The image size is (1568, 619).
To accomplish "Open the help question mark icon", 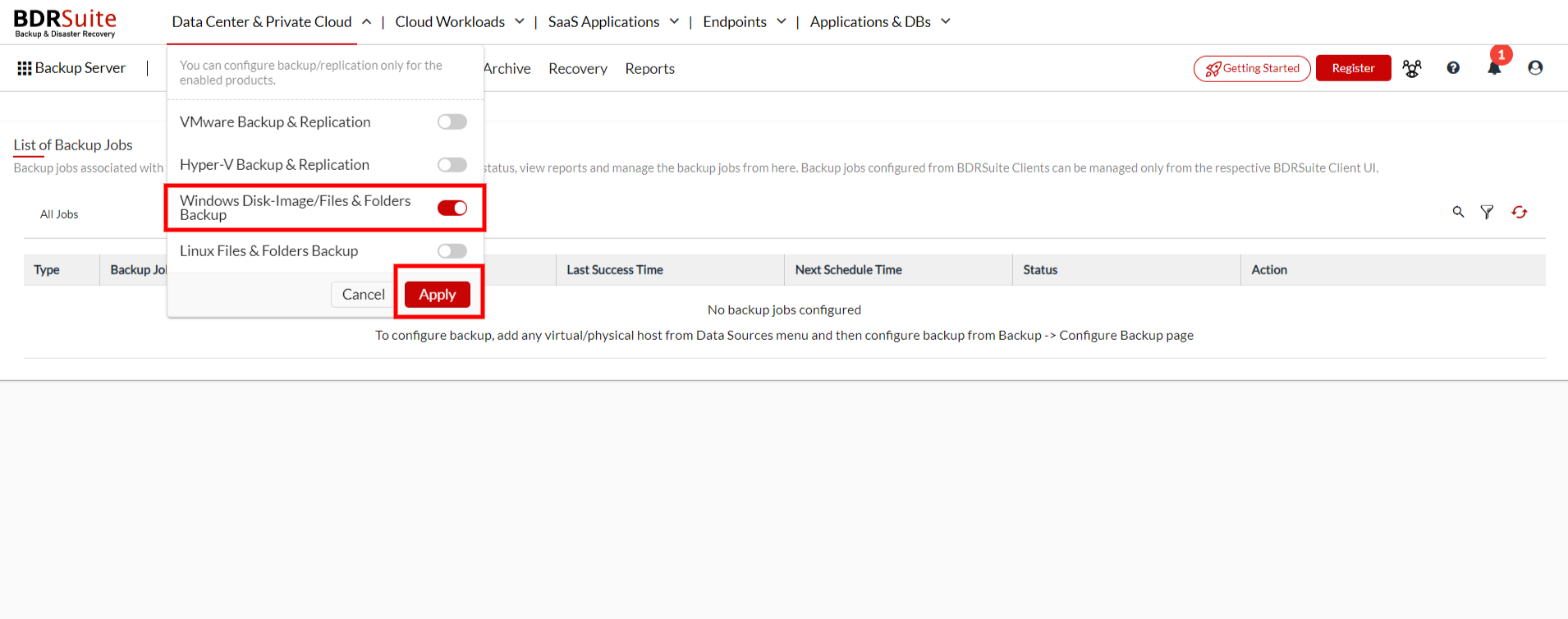I will (1453, 68).
